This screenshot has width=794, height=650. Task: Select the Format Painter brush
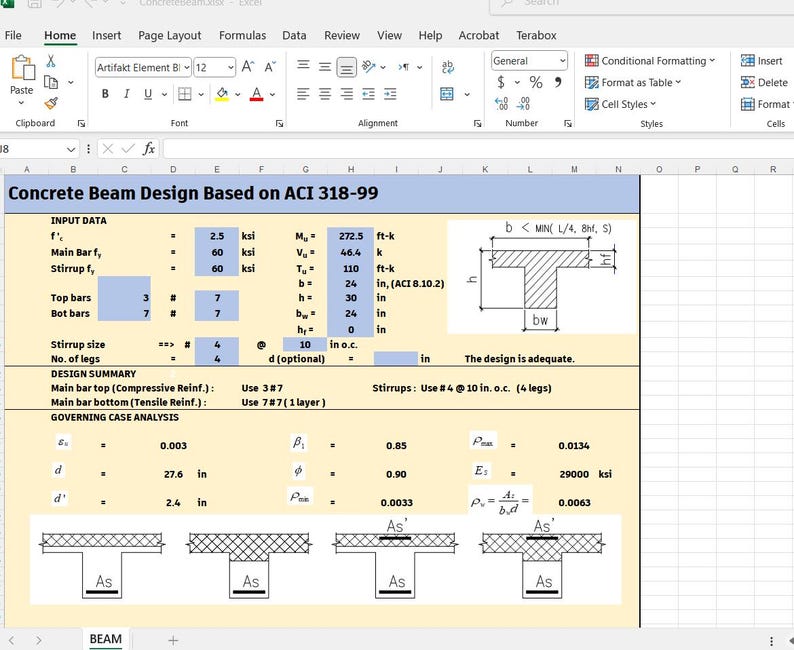click(51, 103)
